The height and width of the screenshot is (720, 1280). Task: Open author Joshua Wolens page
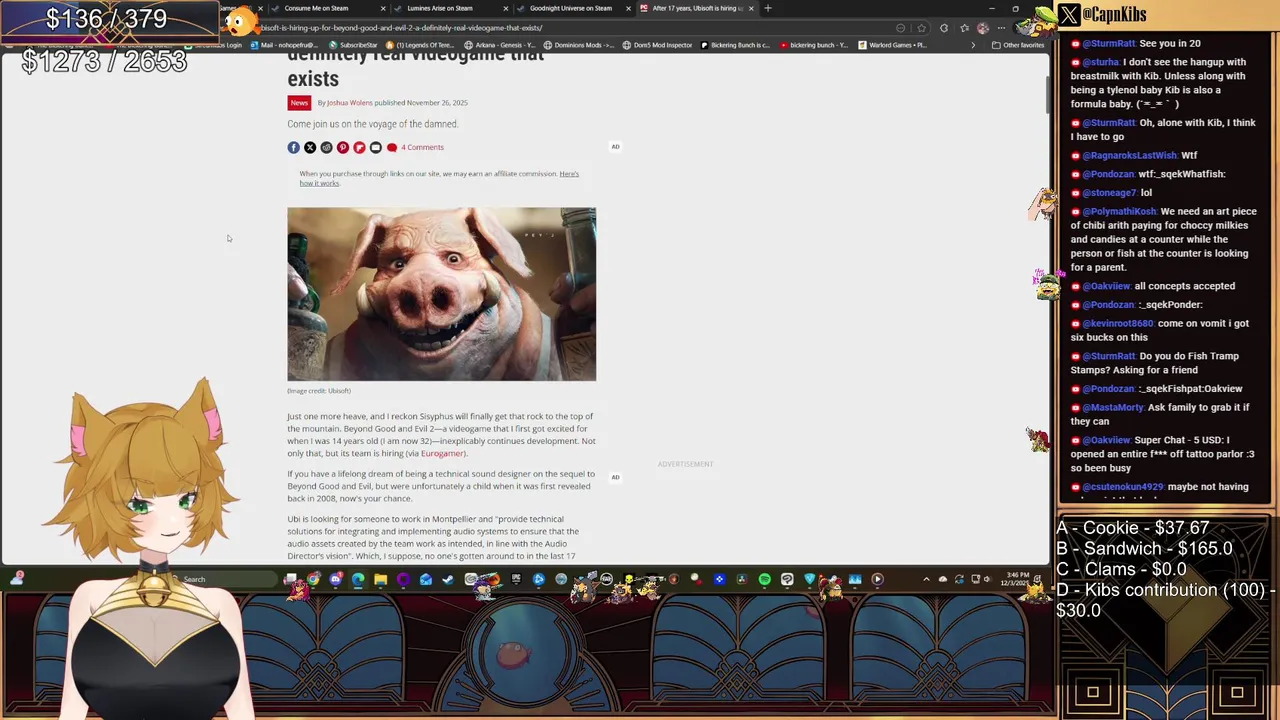[349, 103]
